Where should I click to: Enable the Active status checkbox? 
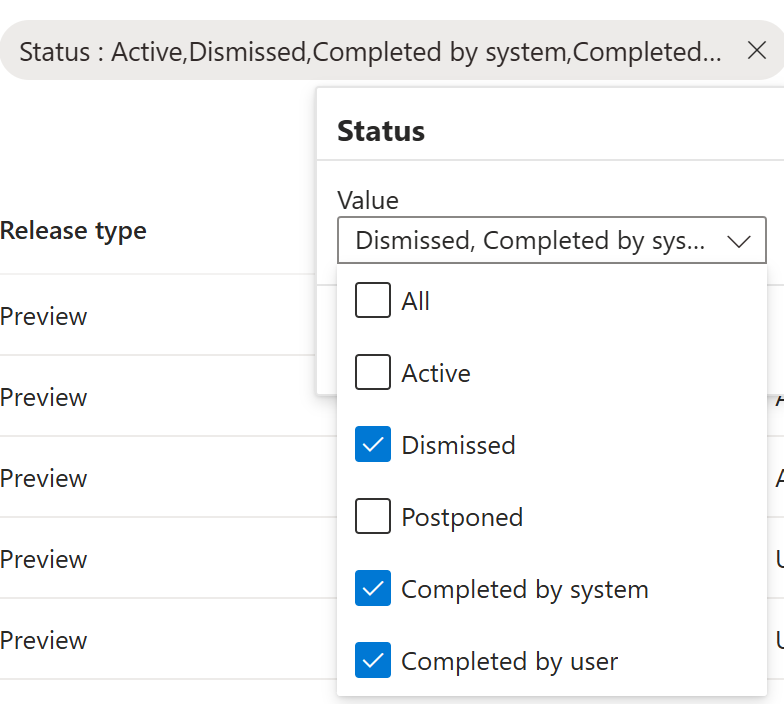click(x=373, y=373)
